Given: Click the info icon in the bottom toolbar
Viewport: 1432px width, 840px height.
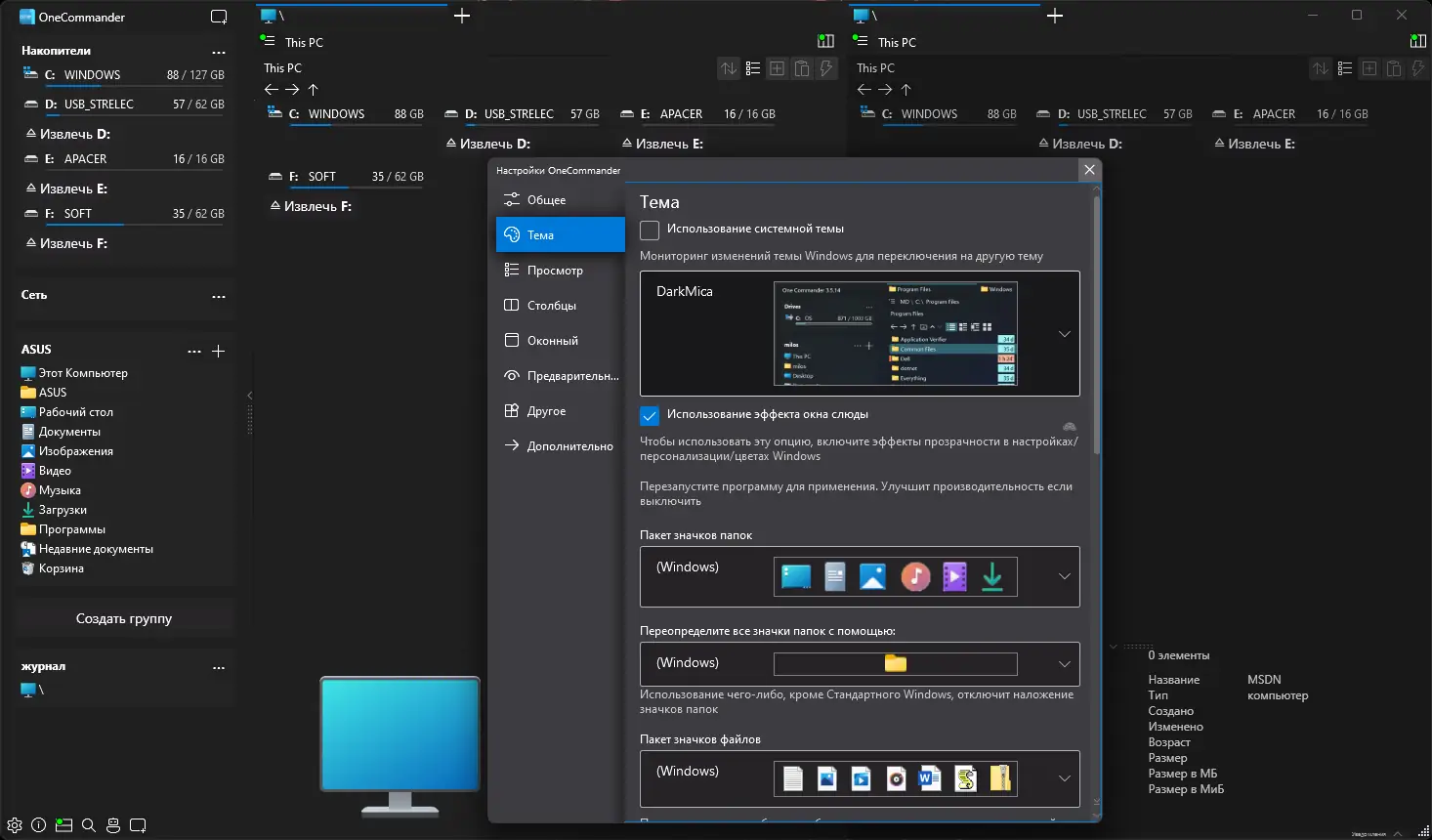Looking at the screenshot, I should point(39,825).
